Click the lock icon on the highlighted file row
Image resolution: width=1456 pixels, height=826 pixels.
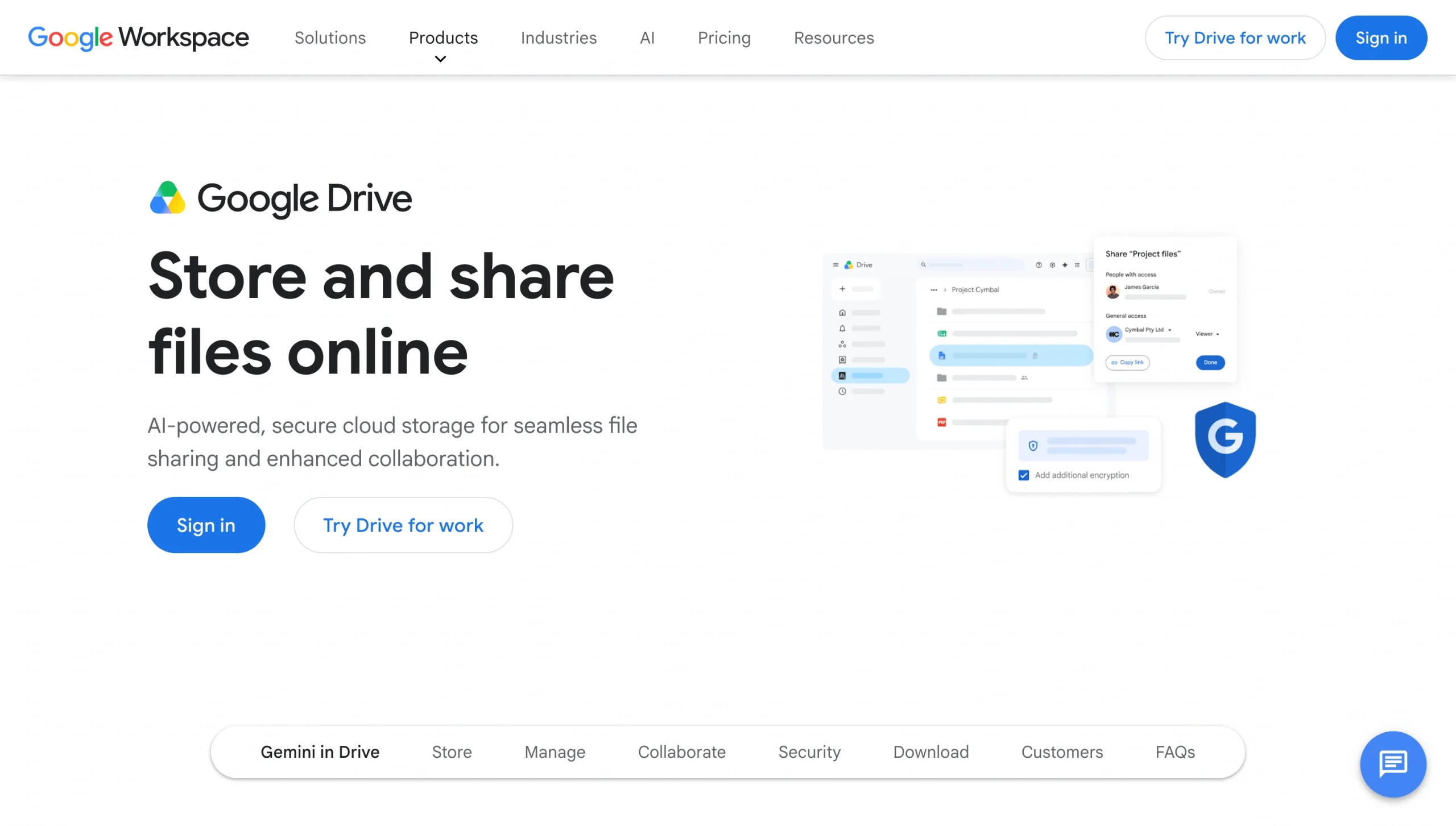point(1035,355)
